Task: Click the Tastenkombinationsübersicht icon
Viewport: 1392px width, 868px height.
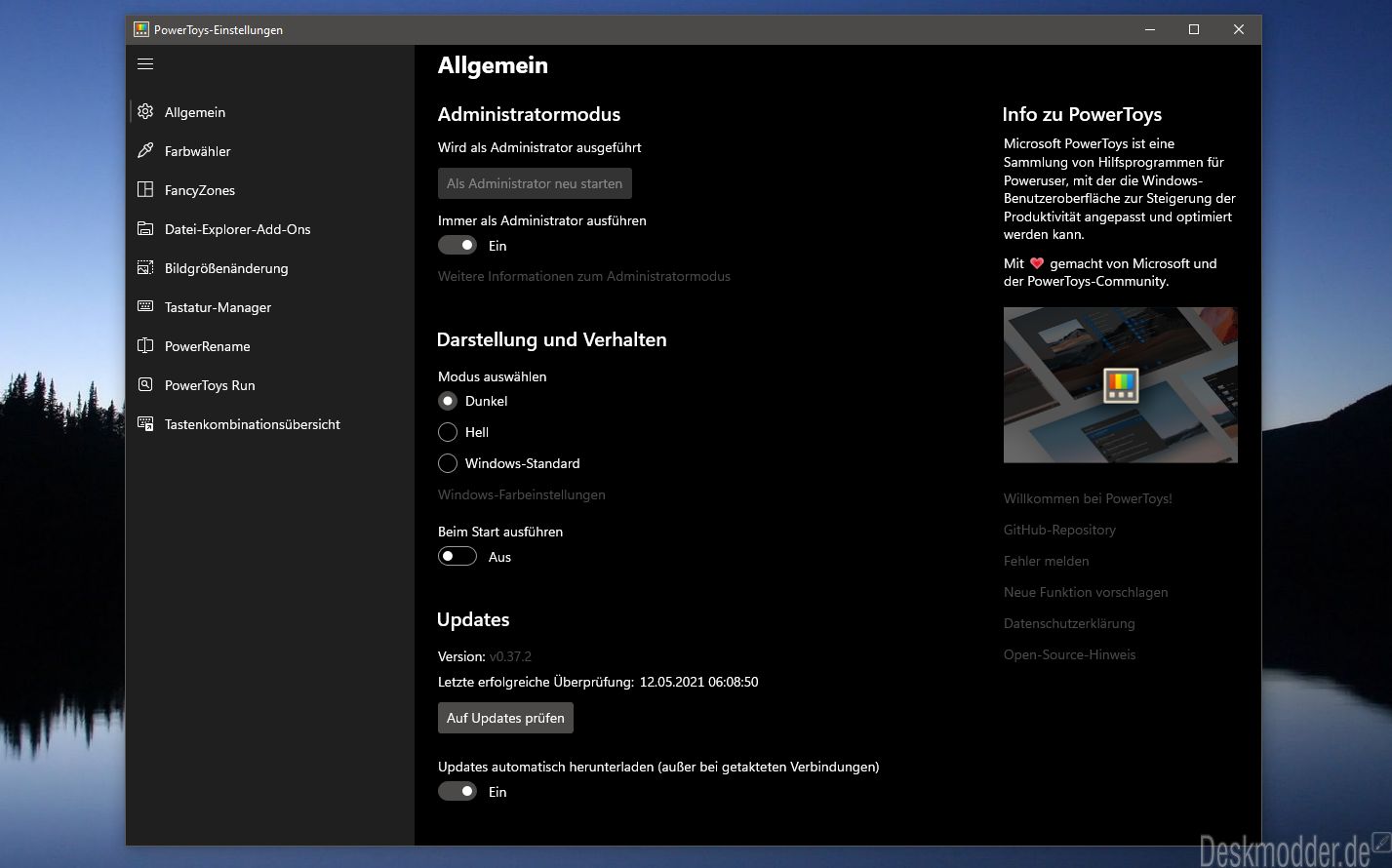Action: click(x=145, y=423)
